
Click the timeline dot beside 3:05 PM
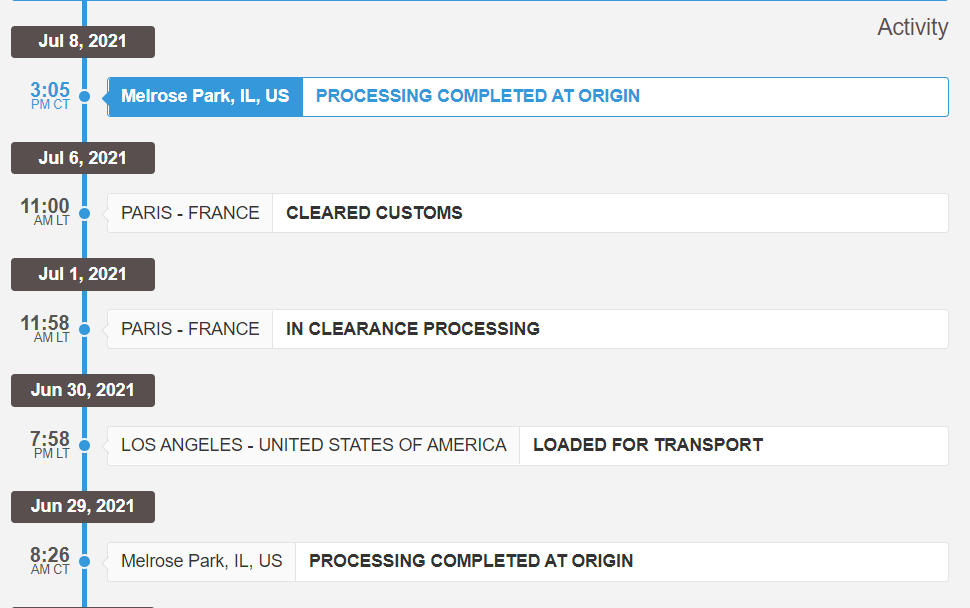pos(85,97)
